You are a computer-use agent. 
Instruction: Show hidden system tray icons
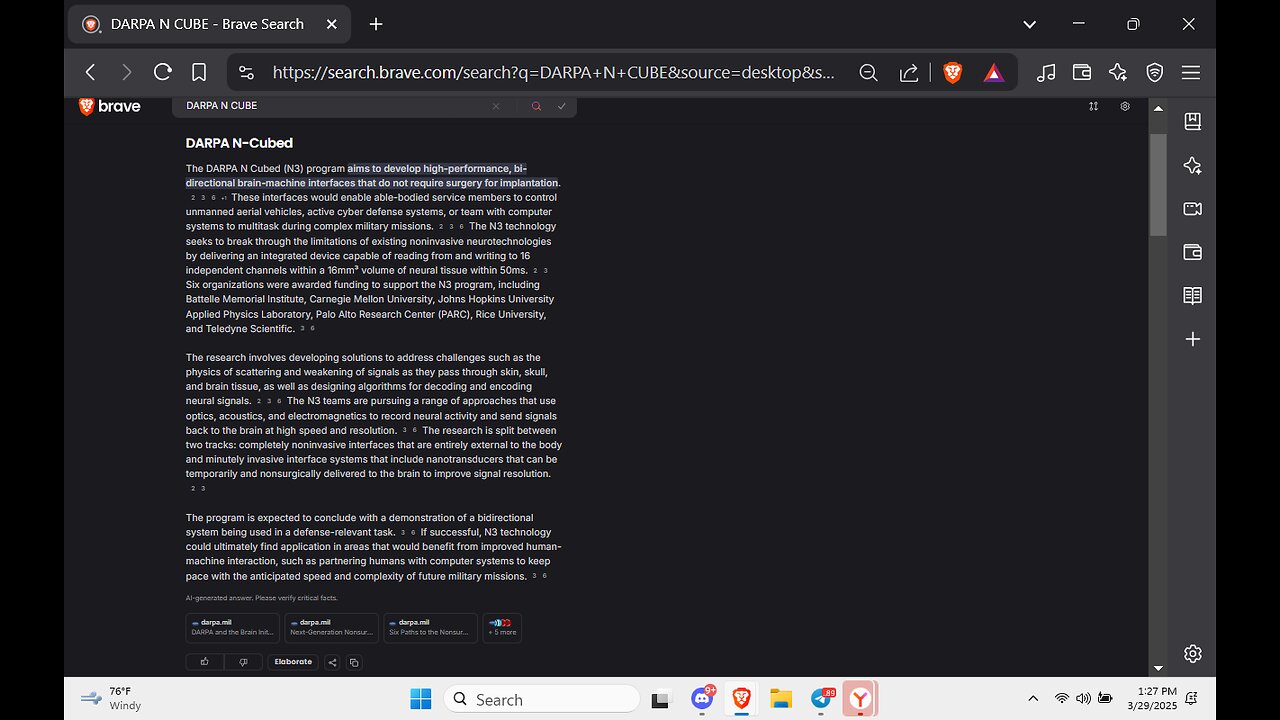pyautogui.click(x=1033, y=699)
